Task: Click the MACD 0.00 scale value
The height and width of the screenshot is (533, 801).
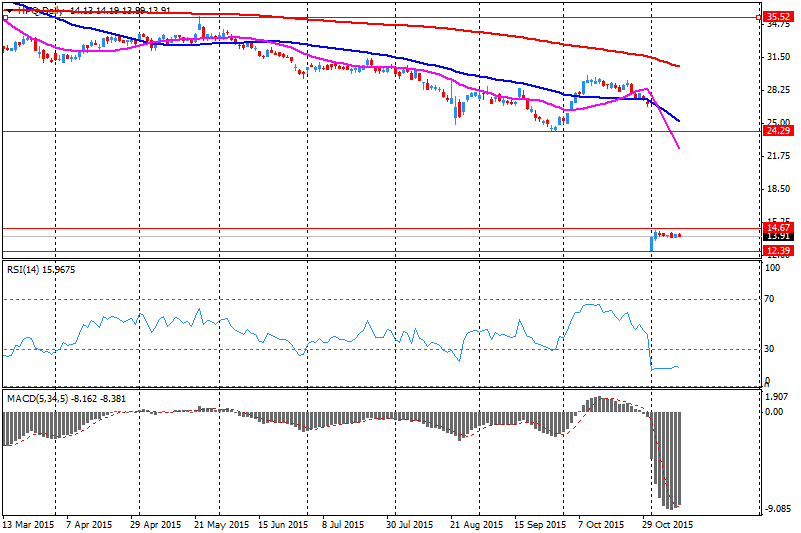Action: click(x=774, y=411)
